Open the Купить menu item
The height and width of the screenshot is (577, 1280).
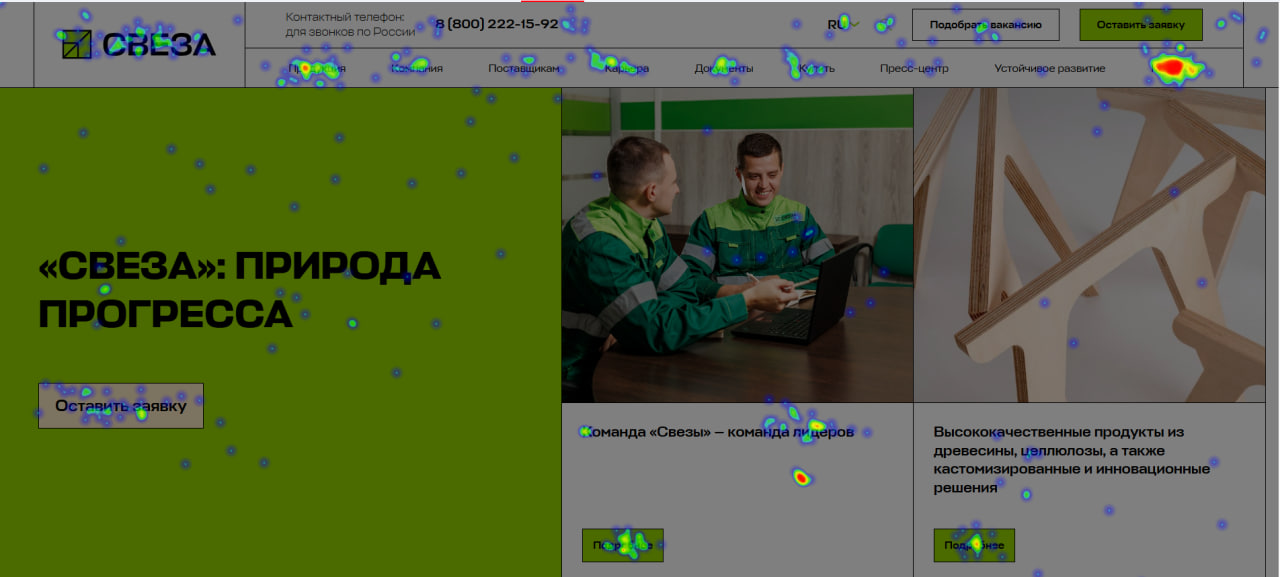(x=816, y=69)
